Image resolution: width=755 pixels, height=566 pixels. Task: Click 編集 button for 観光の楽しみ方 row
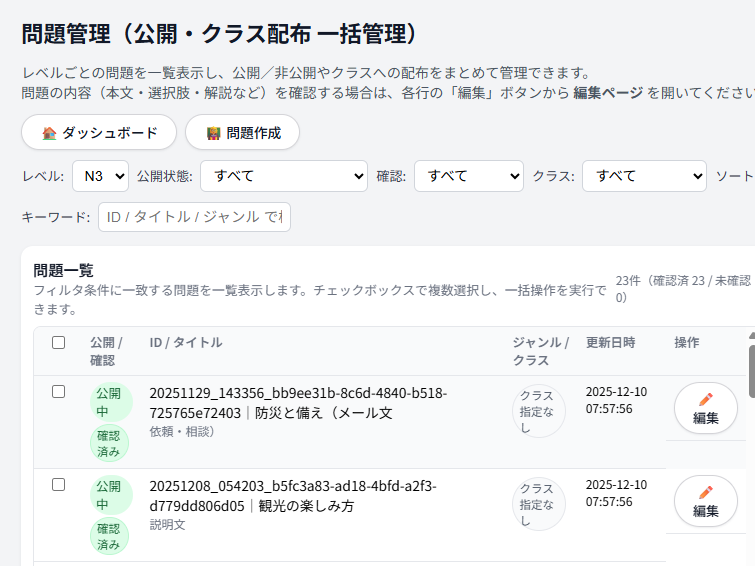705,501
